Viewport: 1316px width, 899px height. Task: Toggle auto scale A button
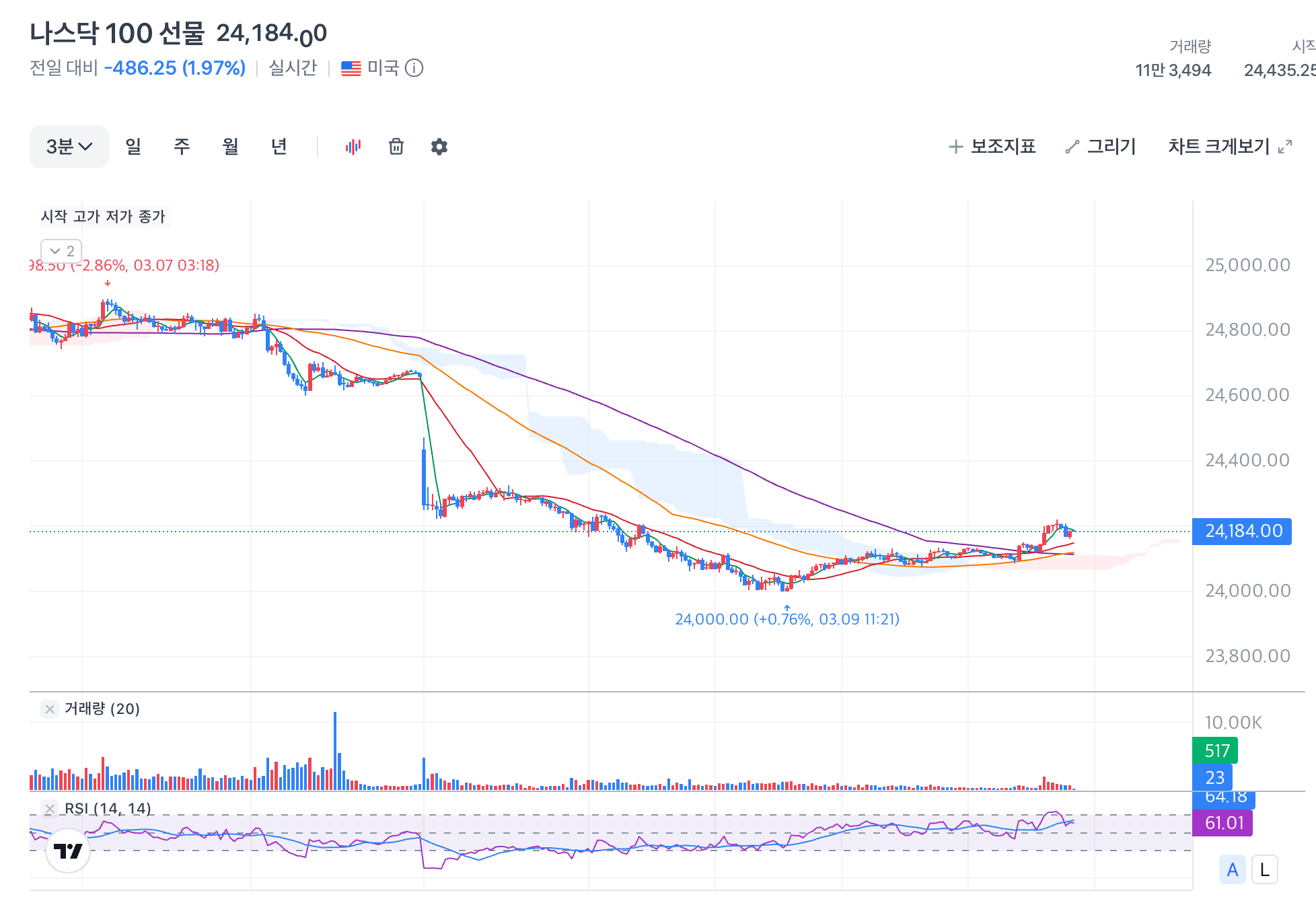click(1233, 870)
